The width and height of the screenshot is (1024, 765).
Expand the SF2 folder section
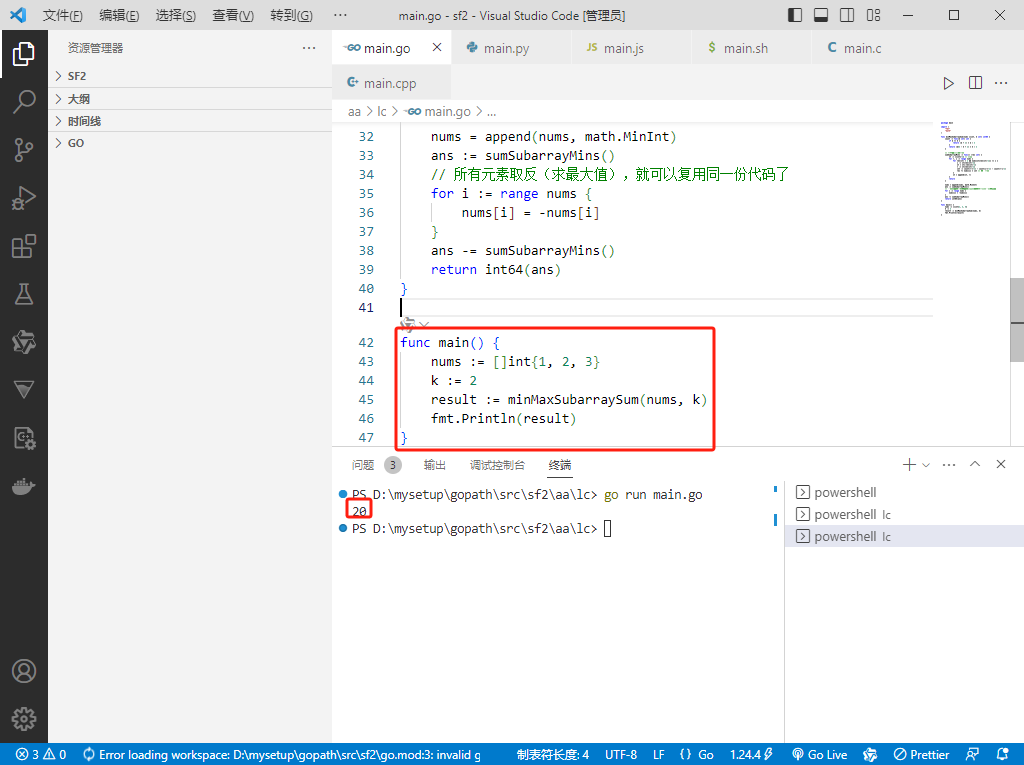tap(190, 76)
